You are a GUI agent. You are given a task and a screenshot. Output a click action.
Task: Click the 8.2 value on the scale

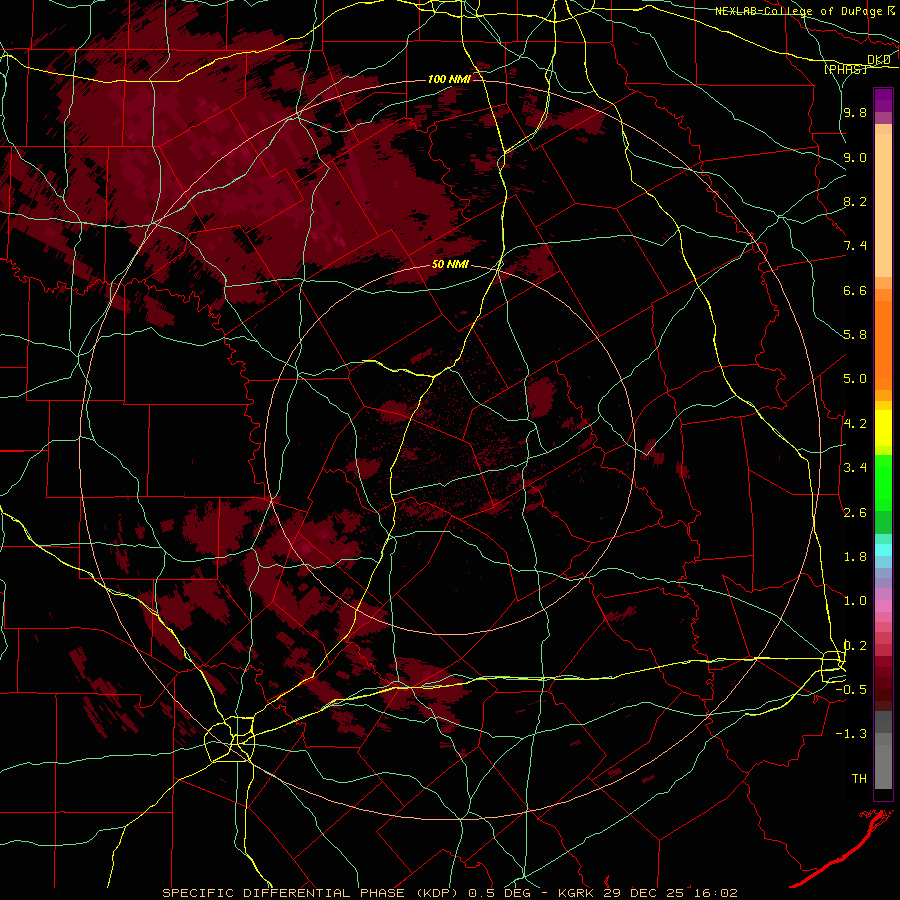tap(855, 201)
